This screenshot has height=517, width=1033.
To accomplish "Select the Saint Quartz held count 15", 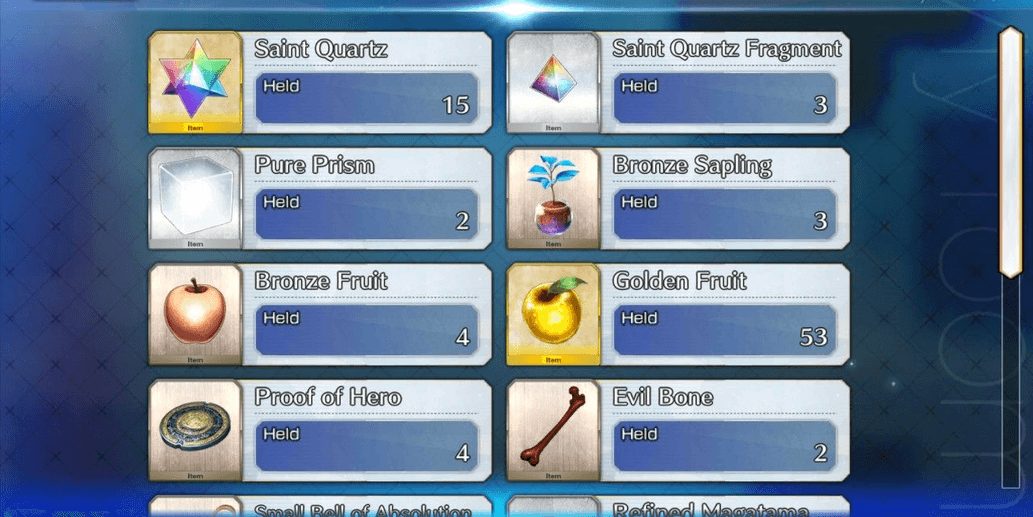I will [456, 105].
